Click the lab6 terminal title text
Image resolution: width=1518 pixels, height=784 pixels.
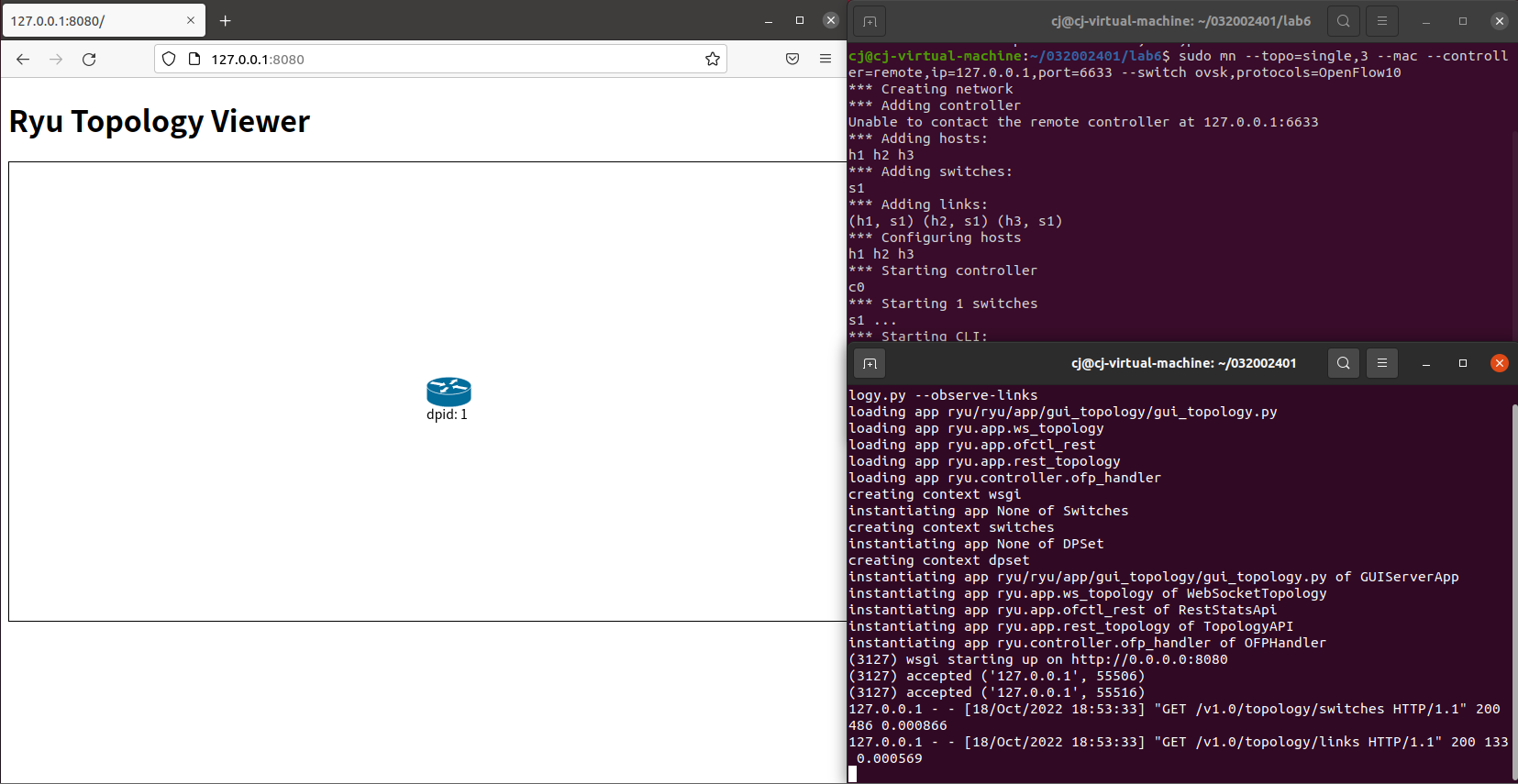[x=1180, y=21]
